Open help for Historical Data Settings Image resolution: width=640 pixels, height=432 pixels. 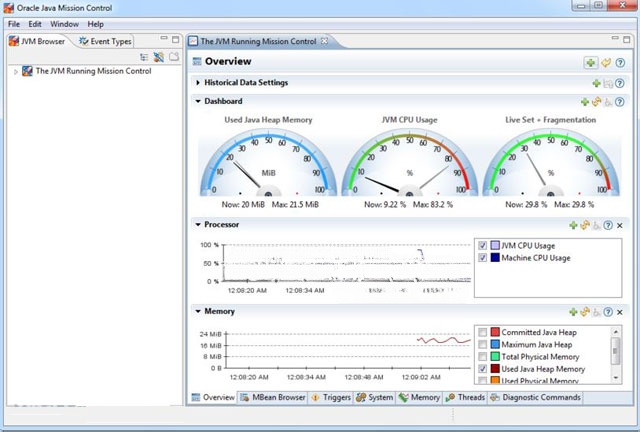click(620, 83)
